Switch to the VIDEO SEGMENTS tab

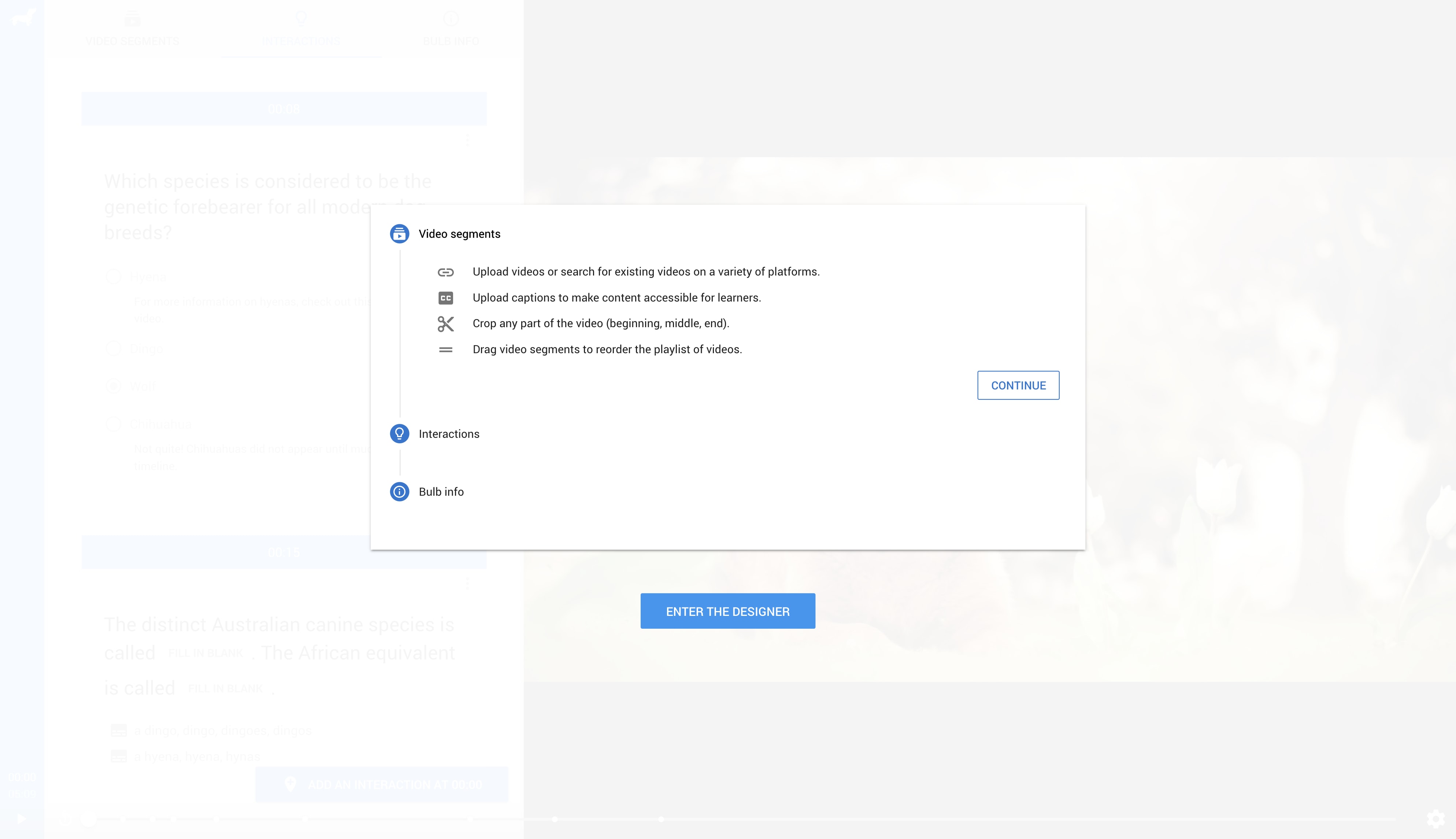pyautogui.click(x=132, y=29)
